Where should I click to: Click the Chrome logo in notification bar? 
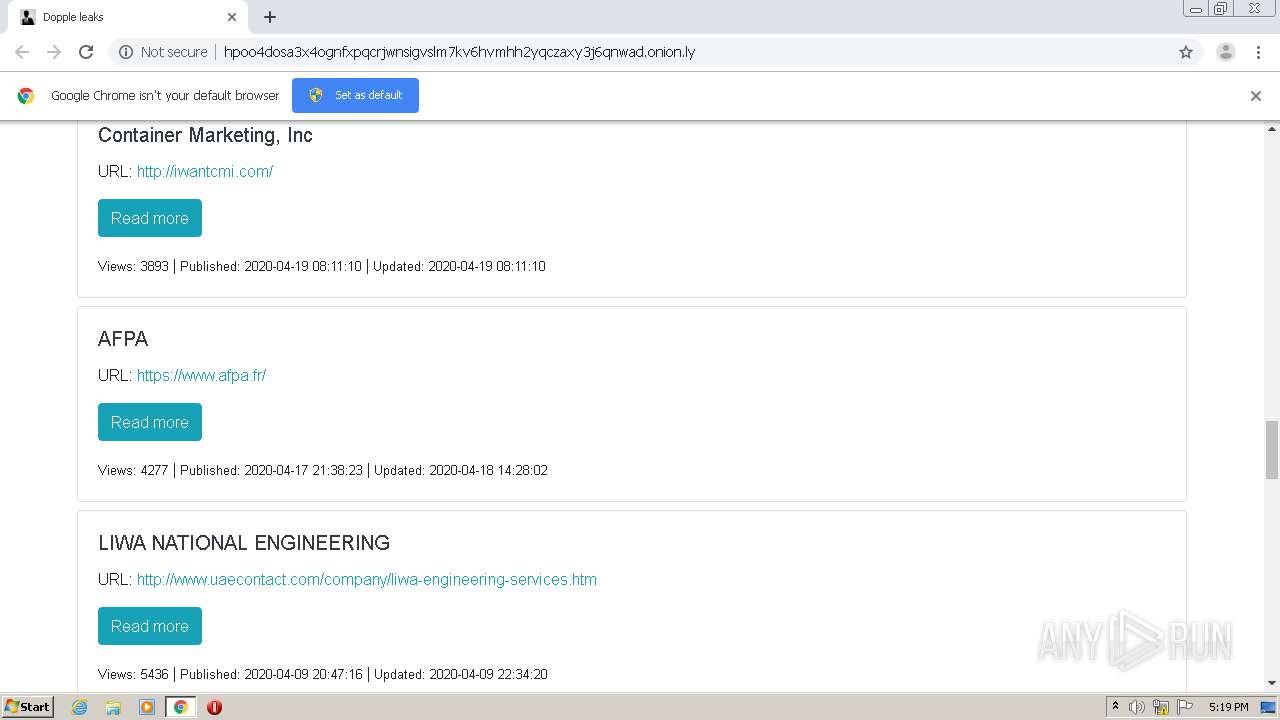coord(26,96)
